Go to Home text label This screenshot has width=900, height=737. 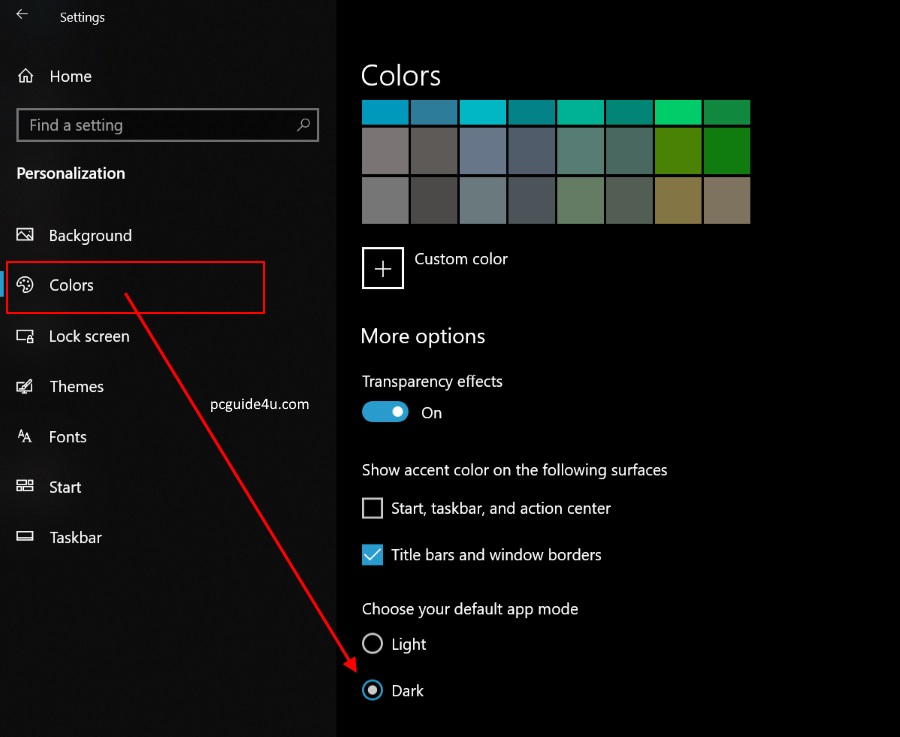click(70, 76)
